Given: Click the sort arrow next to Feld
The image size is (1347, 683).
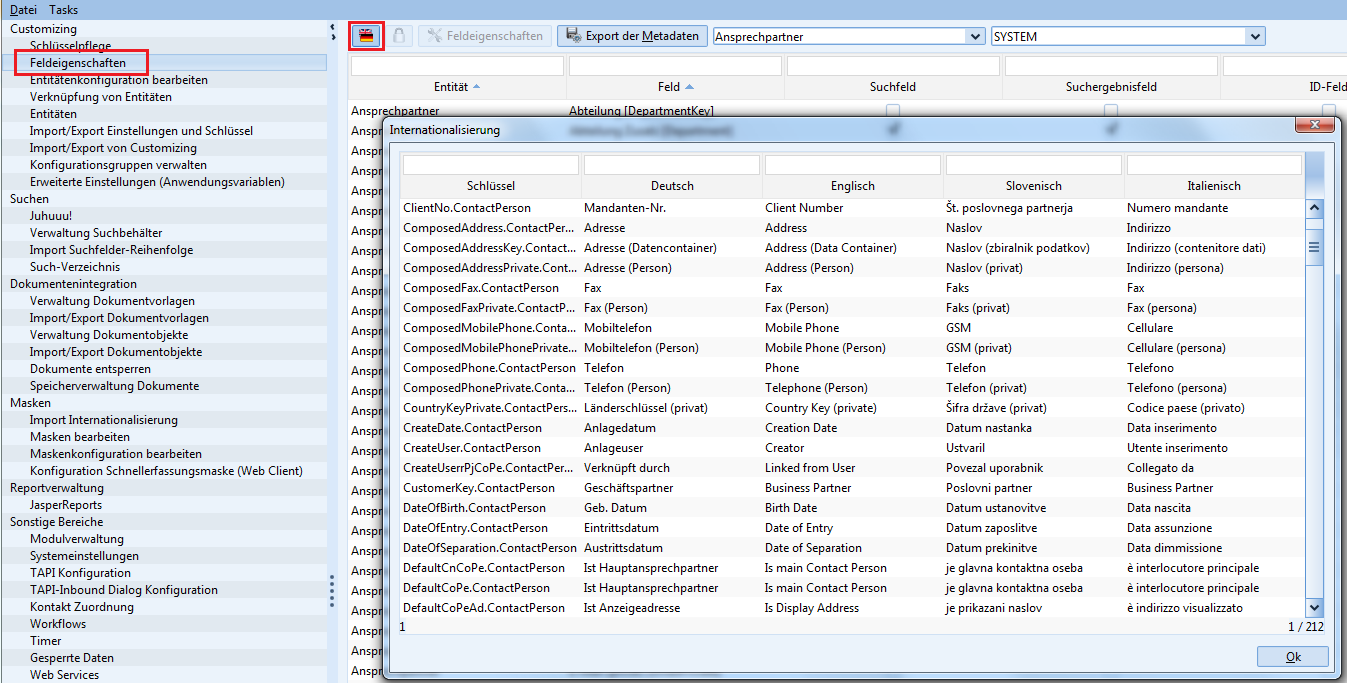Looking at the screenshot, I should [x=690, y=87].
